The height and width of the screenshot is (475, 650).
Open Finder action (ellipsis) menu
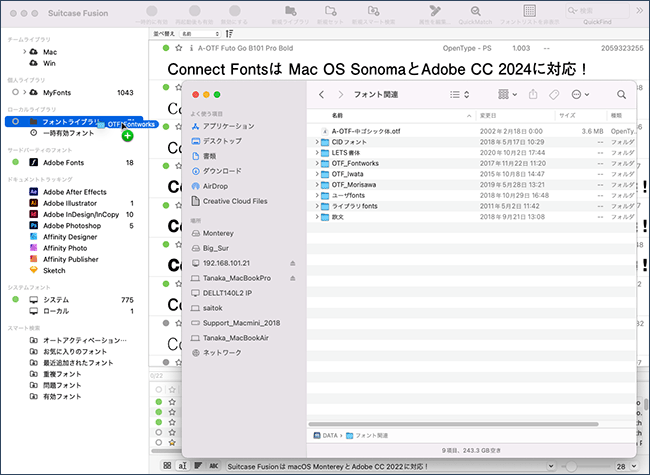click(580, 95)
